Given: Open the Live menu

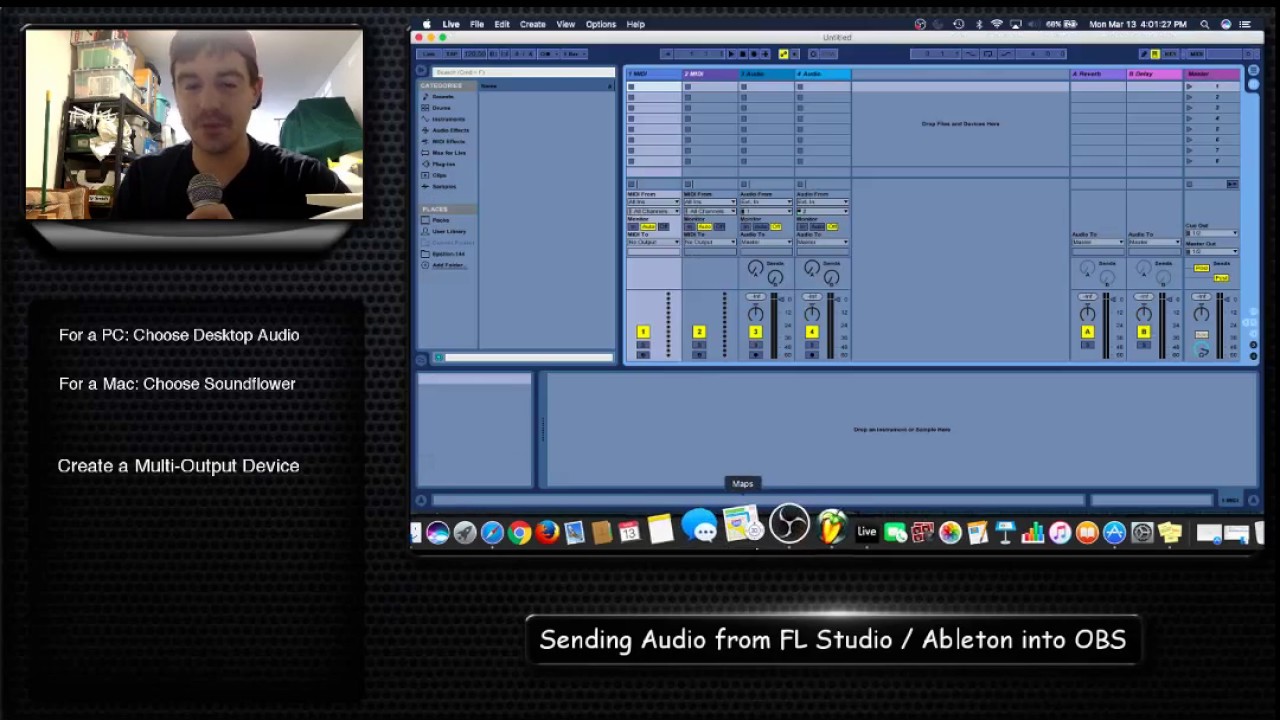Looking at the screenshot, I should (451, 24).
